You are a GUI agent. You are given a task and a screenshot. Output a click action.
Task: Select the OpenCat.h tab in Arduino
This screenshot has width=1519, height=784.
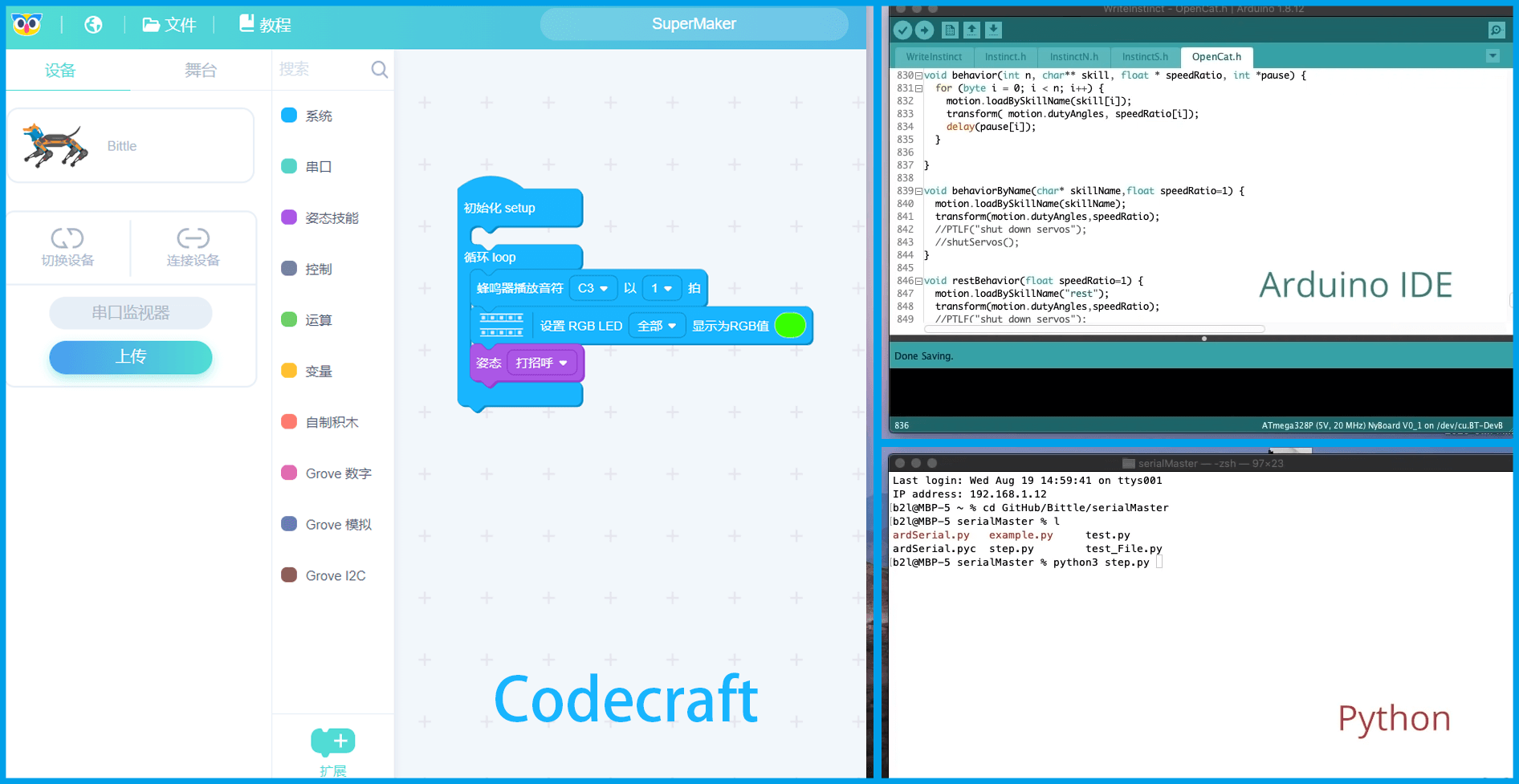coord(1216,57)
